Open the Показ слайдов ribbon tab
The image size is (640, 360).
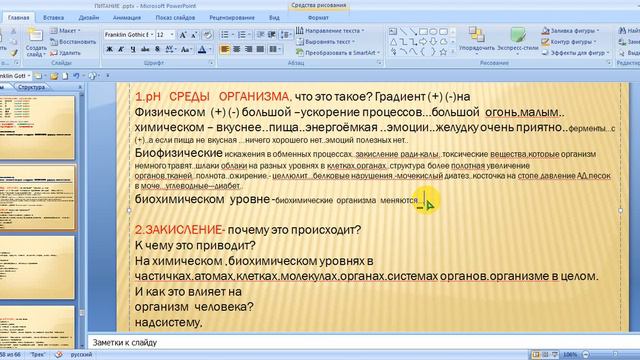[175, 18]
